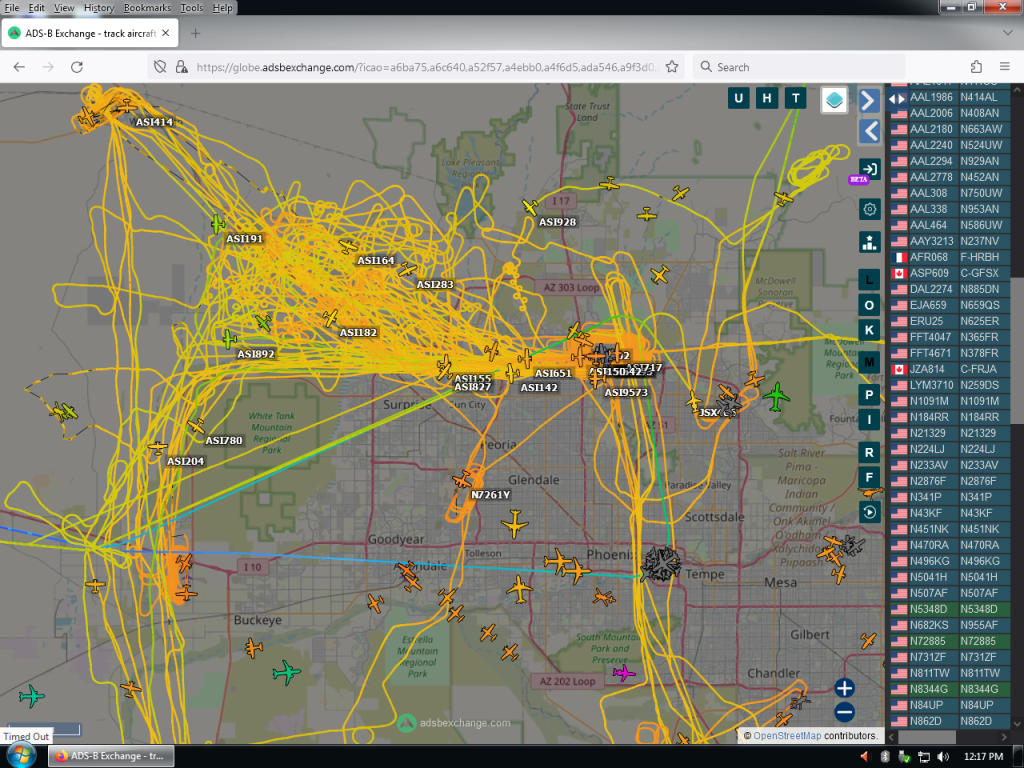Toggle the M map option
The width and height of the screenshot is (1024, 768).
pyautogui.click(x=869, y=362)
